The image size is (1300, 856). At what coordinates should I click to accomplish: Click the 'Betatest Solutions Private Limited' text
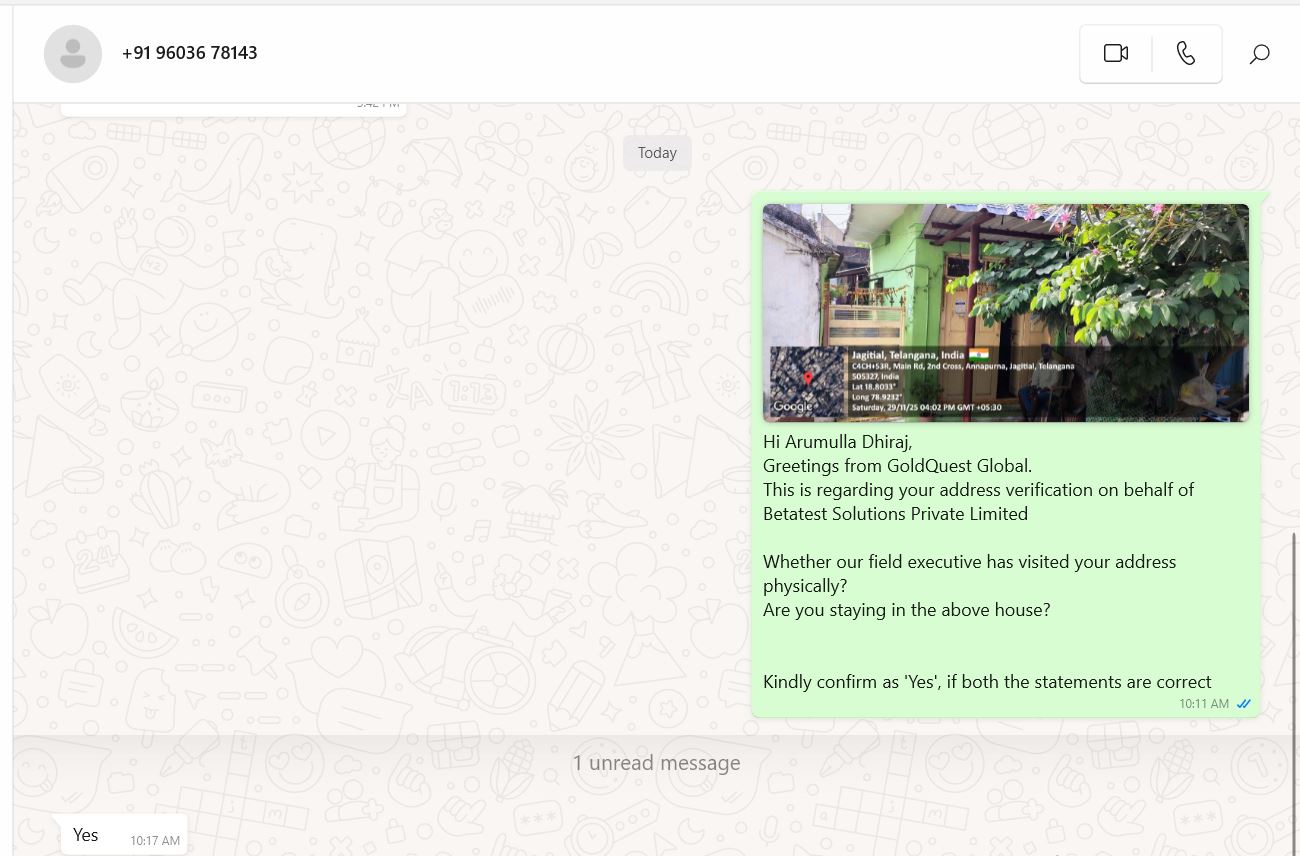coord(895,514)
